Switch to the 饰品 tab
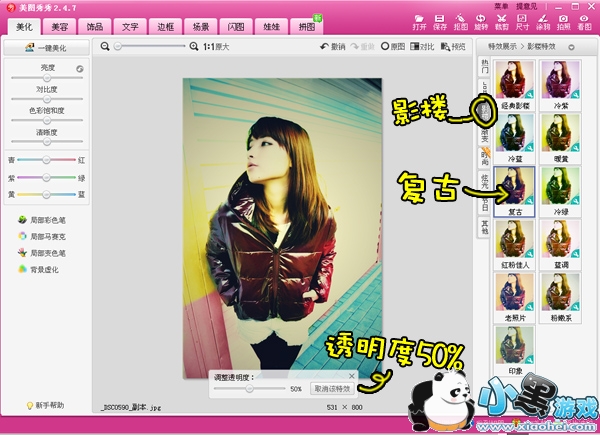Viewport: 600px width, 435px height. point(95,26)
